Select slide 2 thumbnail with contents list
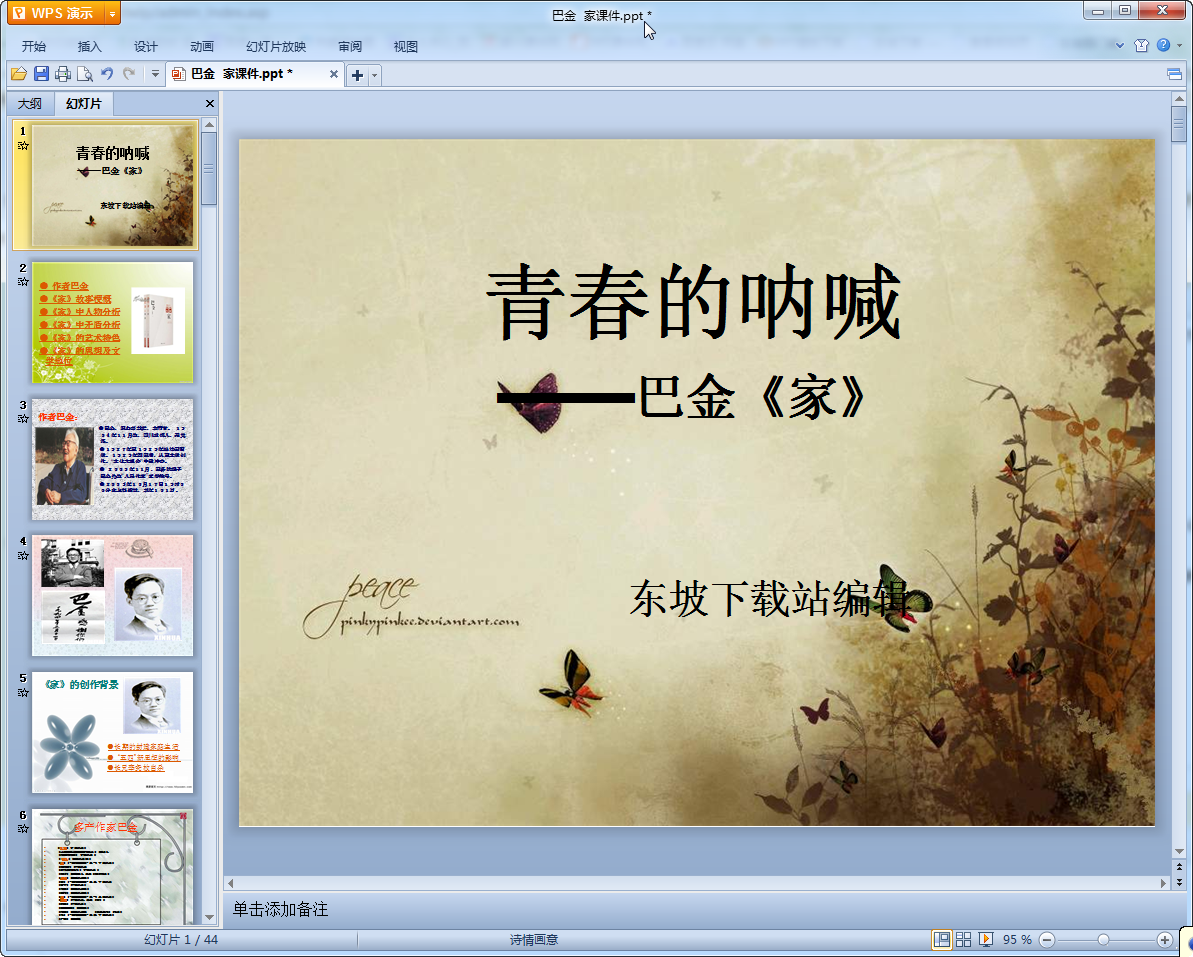This screenshot has width=1193, height=957. [113, 323]
